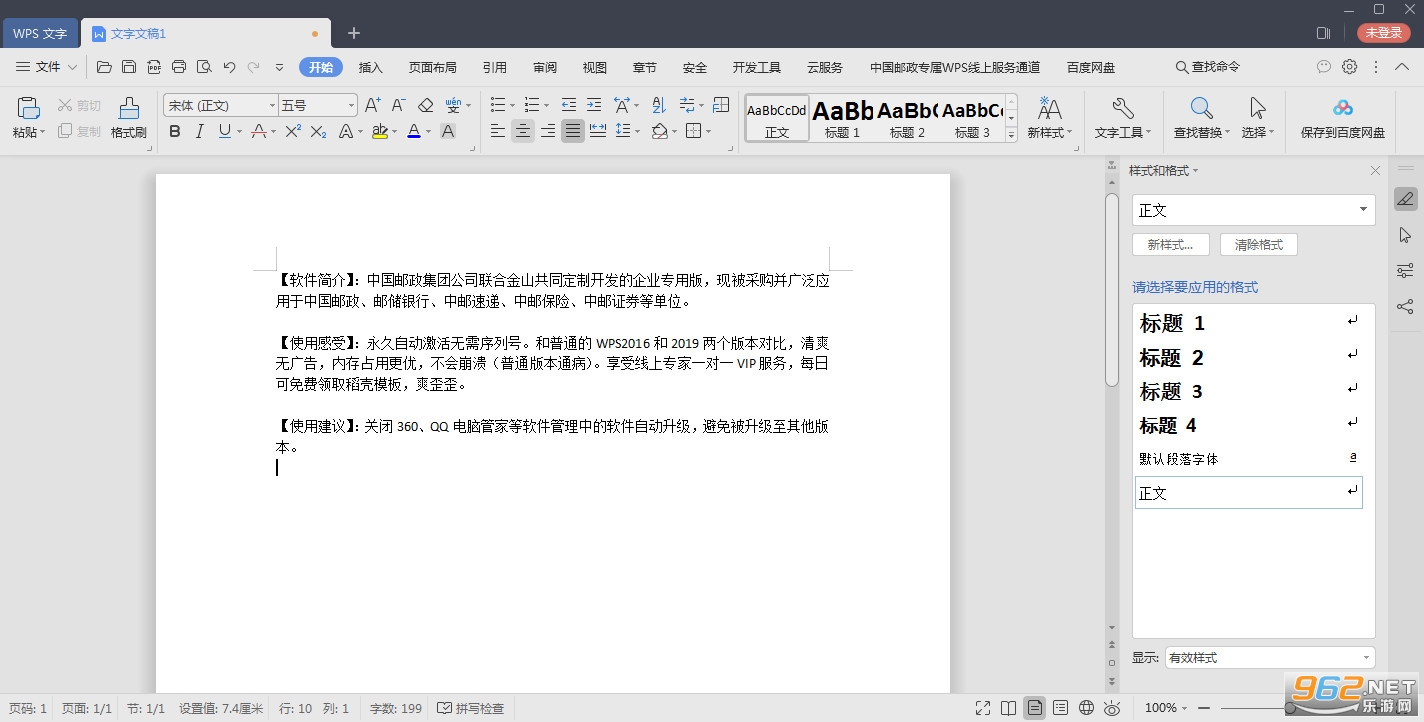The image size is (1424, 722).
Task: Switch to the 插入 tab
Action: pyautogui.click(x=371, y=67)
